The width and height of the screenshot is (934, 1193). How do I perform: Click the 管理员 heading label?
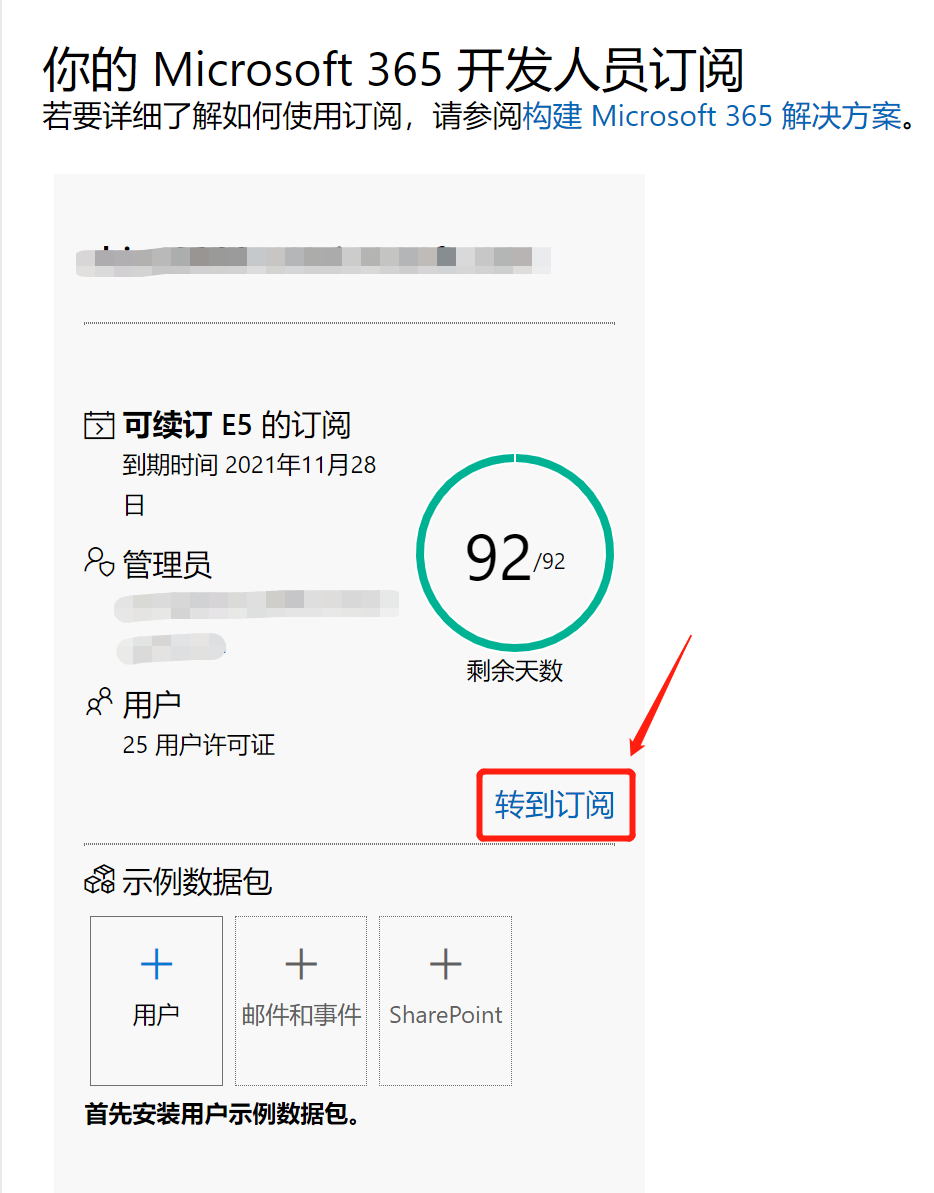pyautogui.click(x=167, y=565)
